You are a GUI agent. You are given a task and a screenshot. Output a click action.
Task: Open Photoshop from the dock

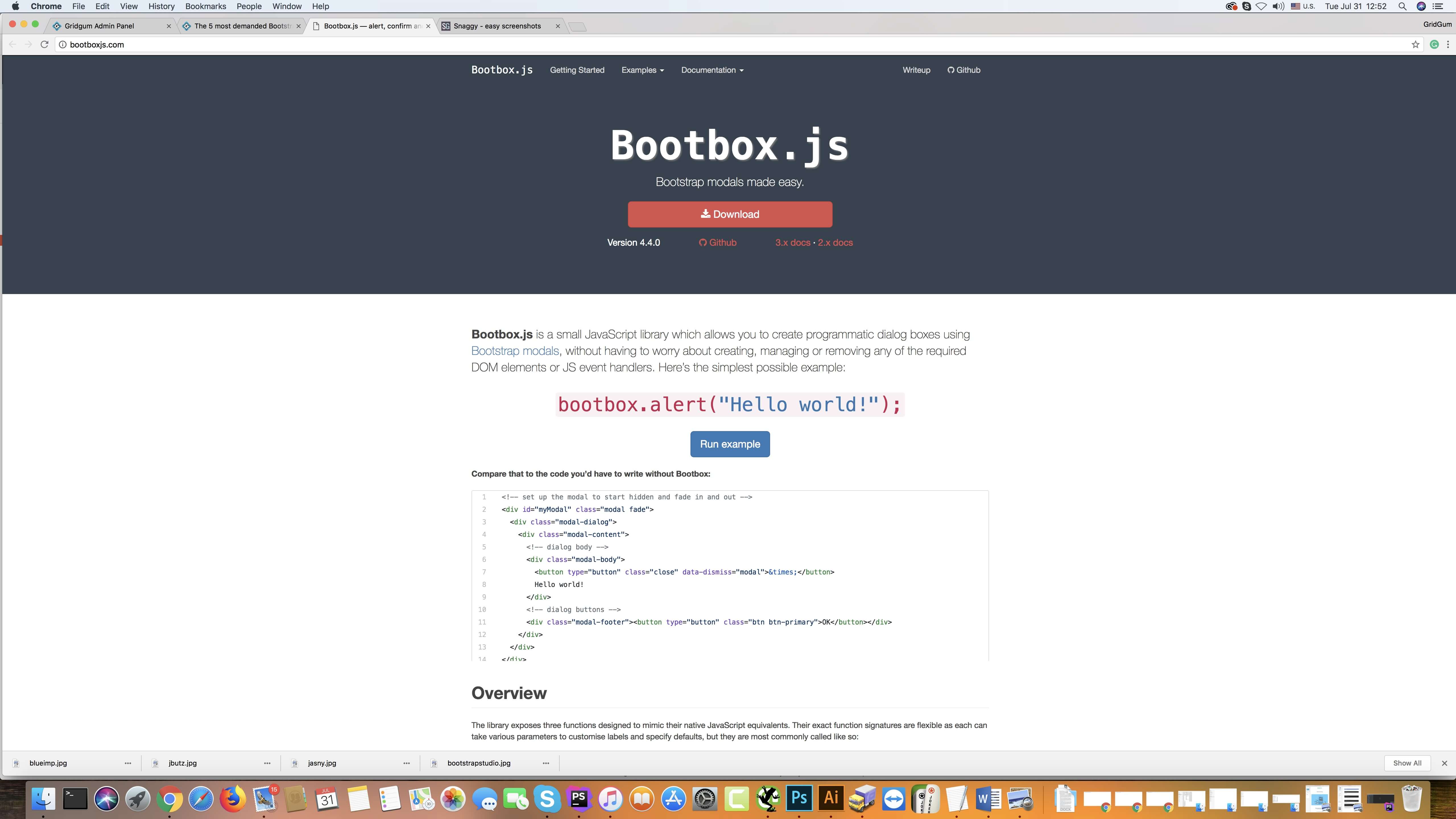pyautogui.click(x=799, y=799)
